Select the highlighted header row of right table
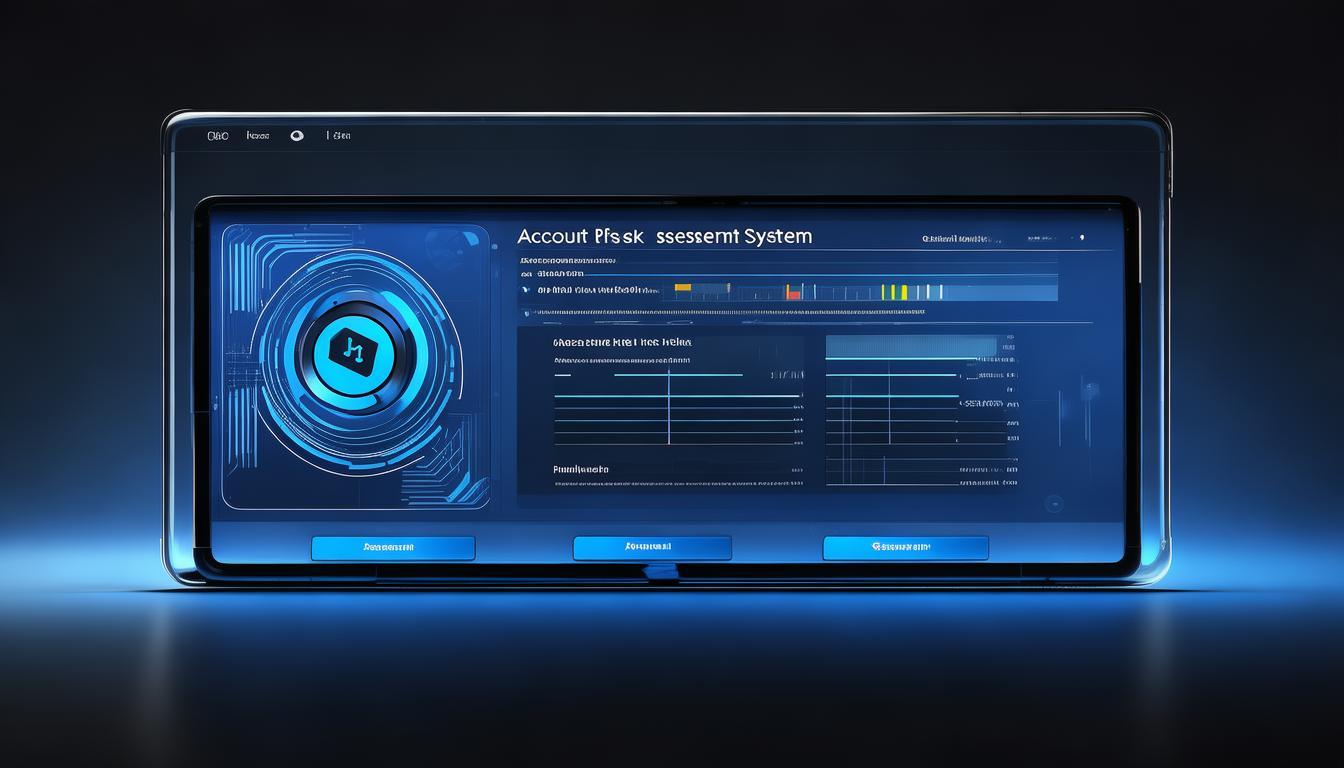 [911, 347]
